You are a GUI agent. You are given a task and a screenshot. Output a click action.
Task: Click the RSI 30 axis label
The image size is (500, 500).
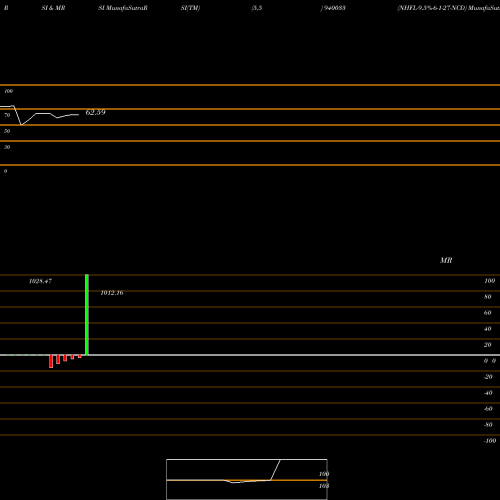tap(7, 147)
